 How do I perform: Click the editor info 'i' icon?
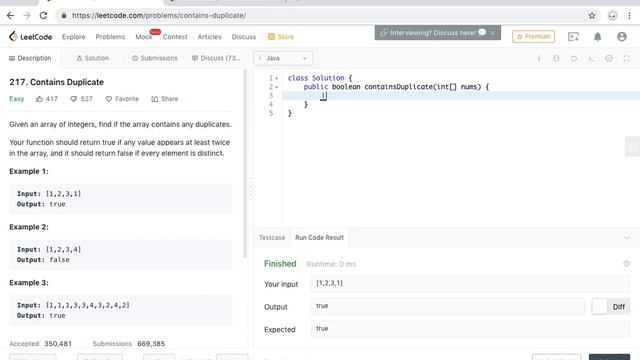(539, 58)
